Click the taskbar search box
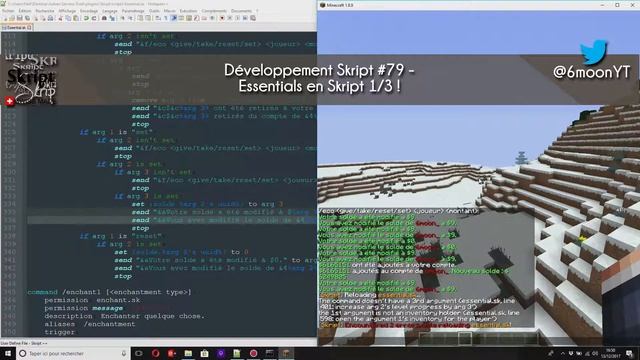The height and width of the screenshot is (360, 640). (x=73, y=353)
